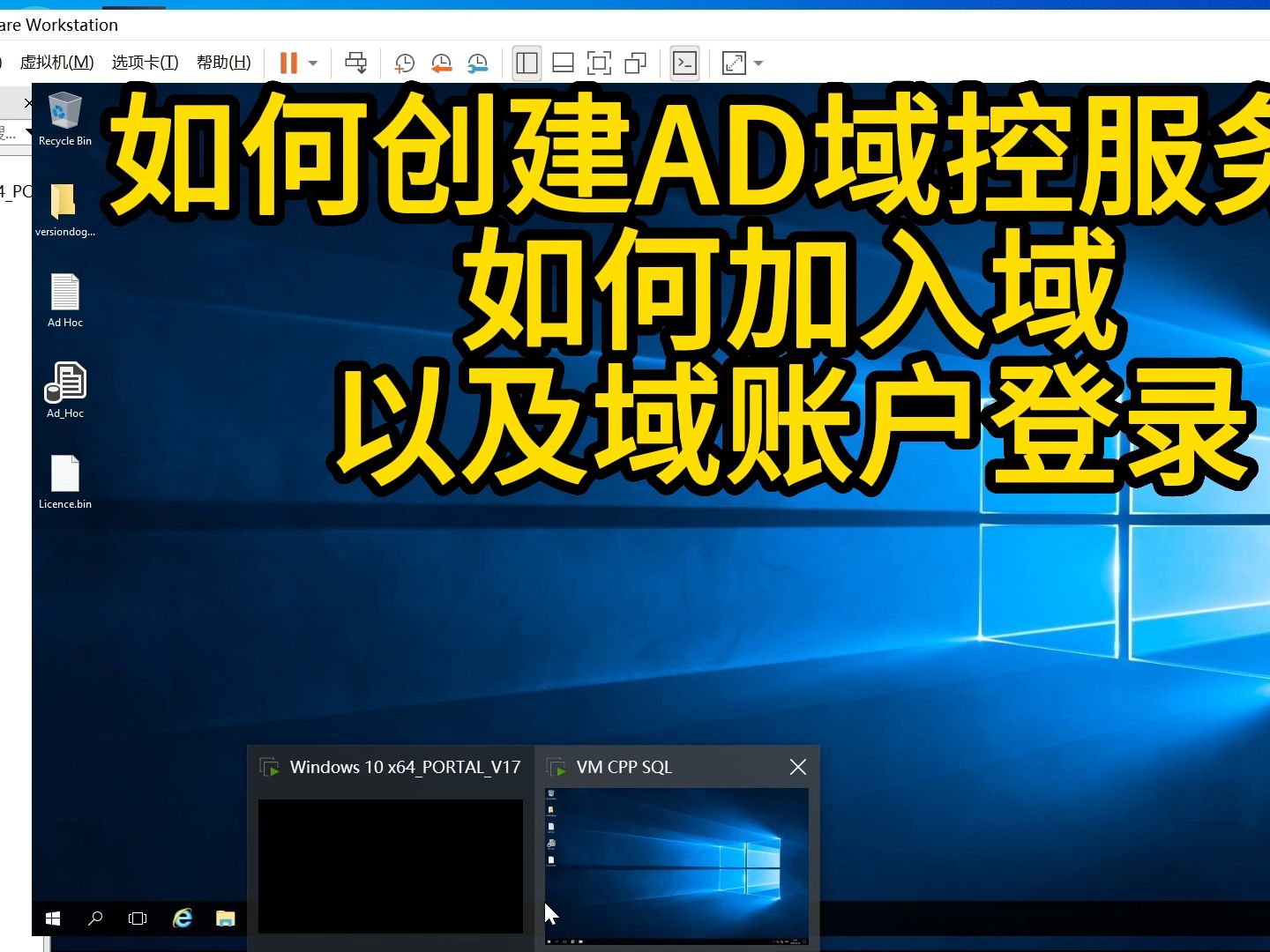Screen dimensions: 1270x952
Task: Enter Unity mode from the toolbar
Action: [x=636, y=63]
